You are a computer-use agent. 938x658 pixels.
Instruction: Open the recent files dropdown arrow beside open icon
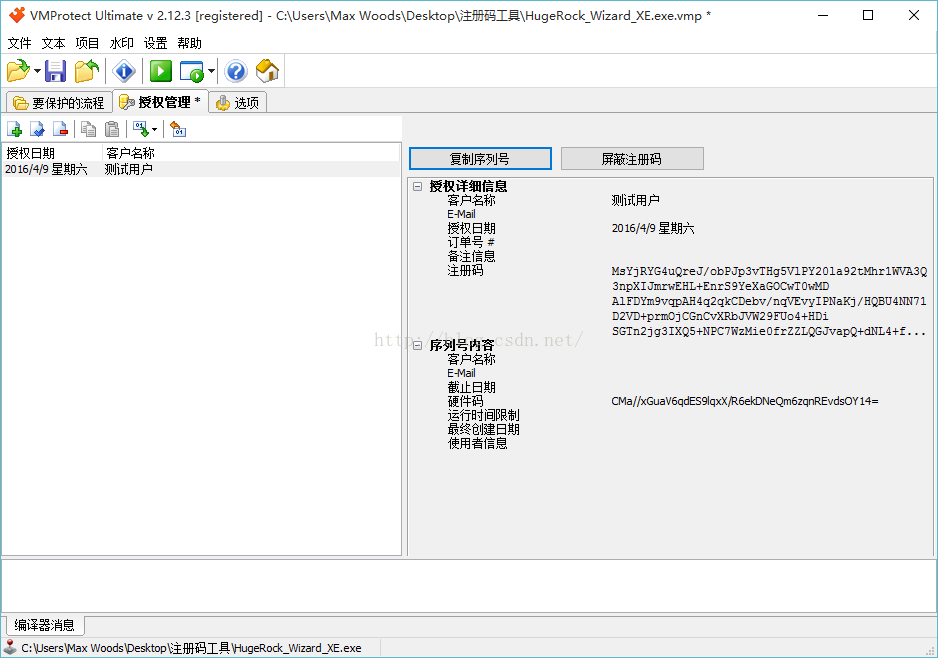pyautogui.click(x=37, y=71)
